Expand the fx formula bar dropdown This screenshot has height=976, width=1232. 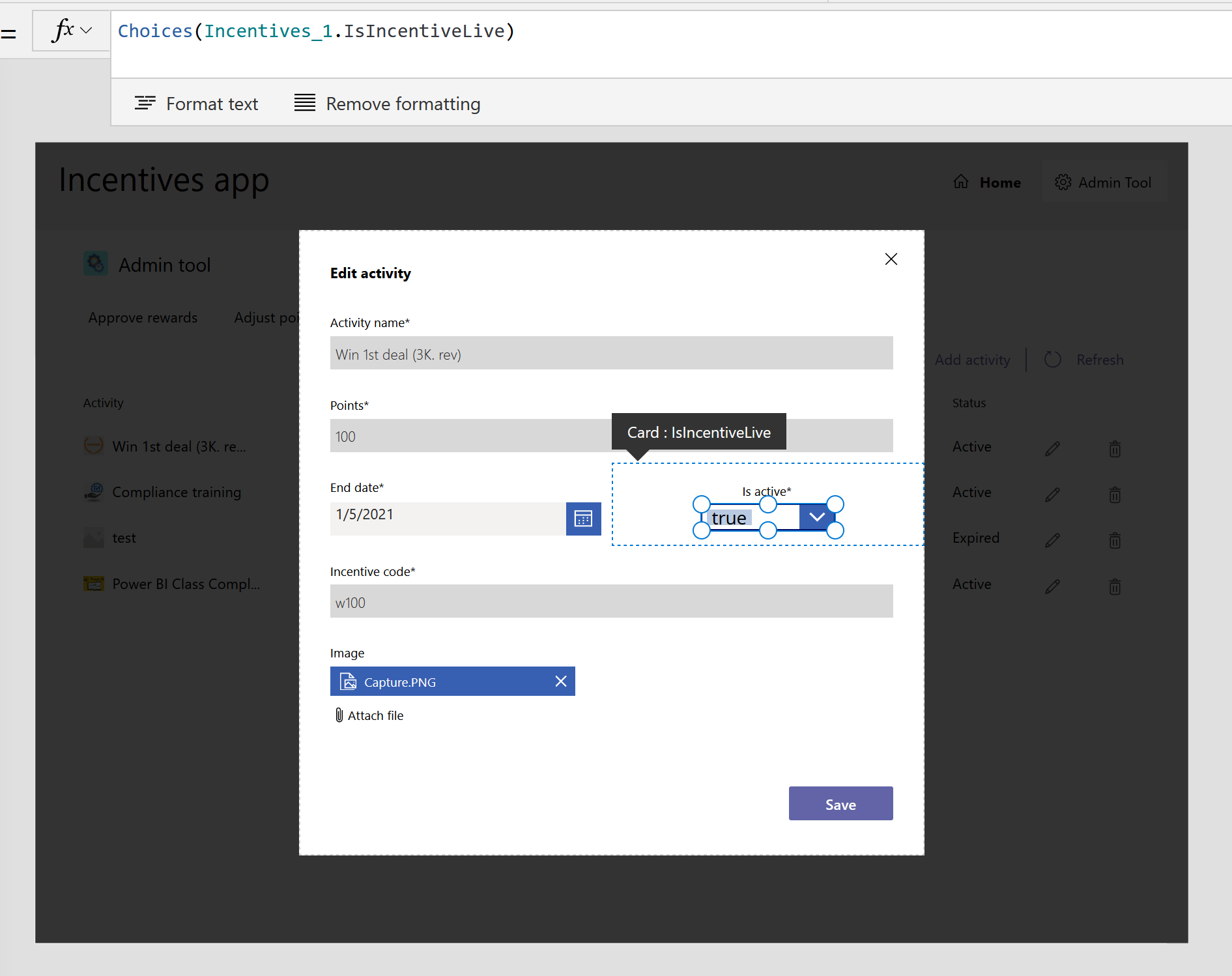coord(86,31)
